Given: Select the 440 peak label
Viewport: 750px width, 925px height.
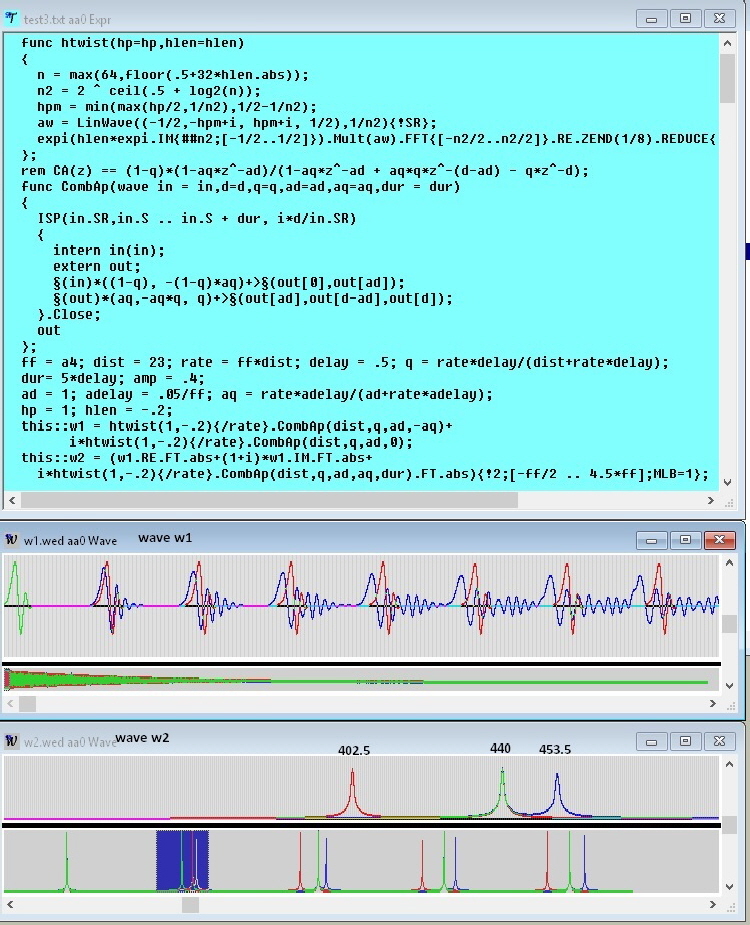Looking at the screenshot, I should click(500, 748).
